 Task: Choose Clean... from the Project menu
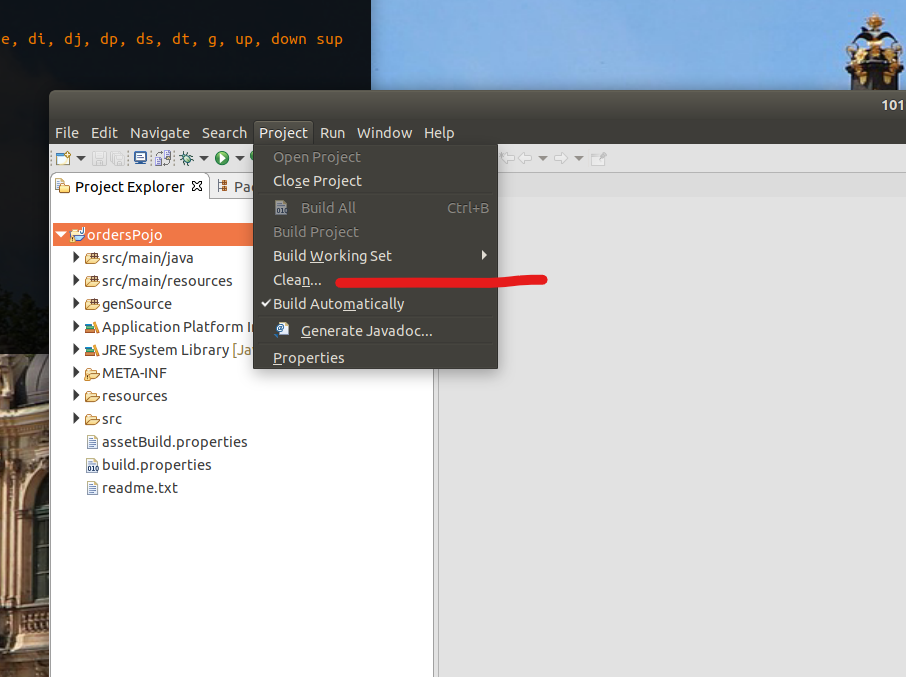coord(297,280)
